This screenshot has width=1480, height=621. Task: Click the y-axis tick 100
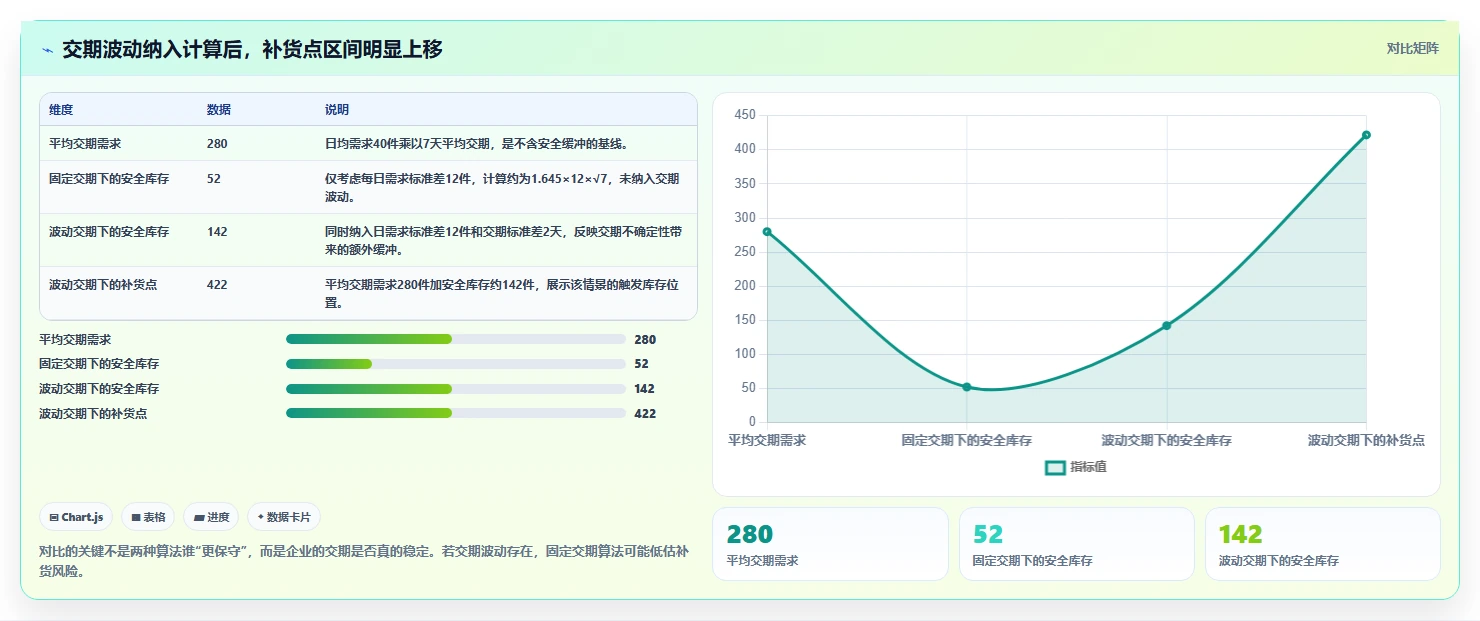[744, 354]
